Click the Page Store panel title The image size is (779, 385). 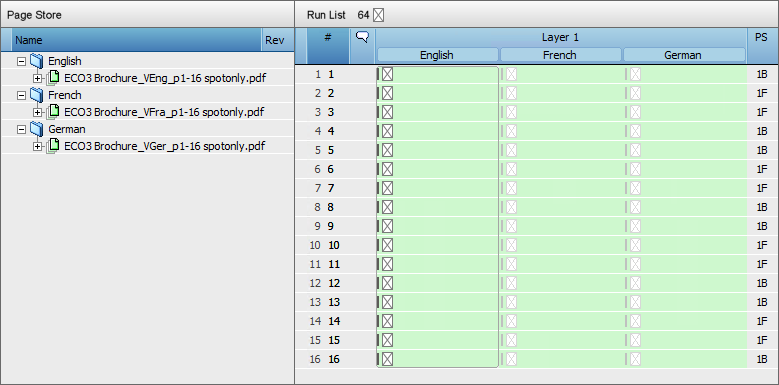(34, 15)
